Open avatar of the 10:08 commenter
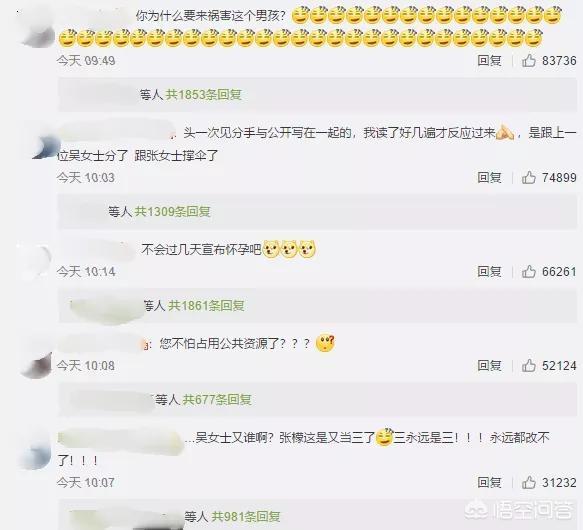Viewport: 583px width, 530px height. pyautogui.click(x=37, y=359)
